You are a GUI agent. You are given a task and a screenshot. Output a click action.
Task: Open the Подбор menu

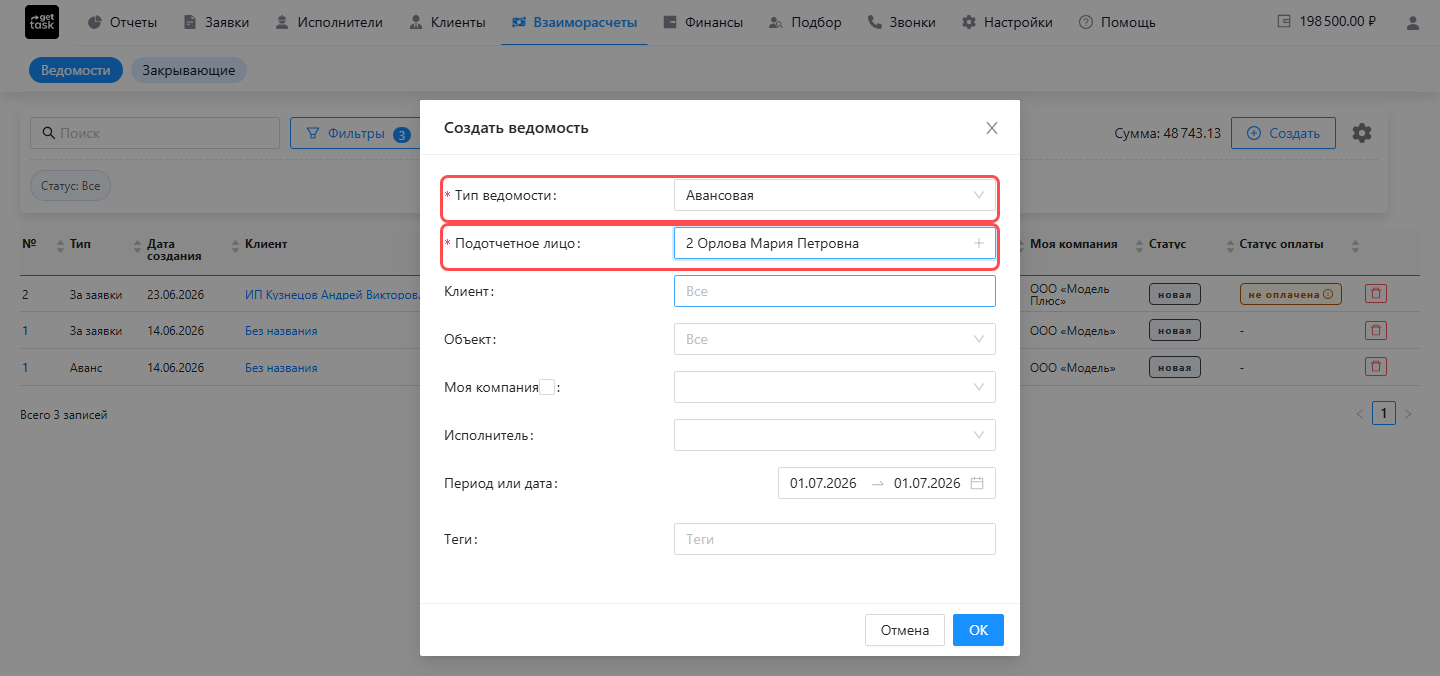[x=805, y=22]
